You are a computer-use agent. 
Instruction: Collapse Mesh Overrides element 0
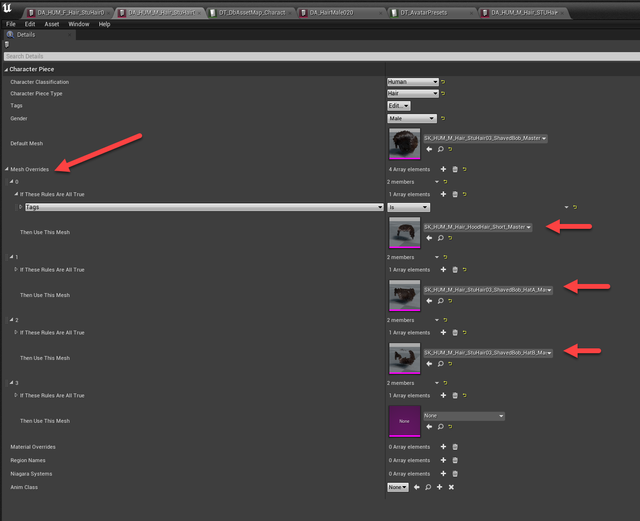pos(11,182)
